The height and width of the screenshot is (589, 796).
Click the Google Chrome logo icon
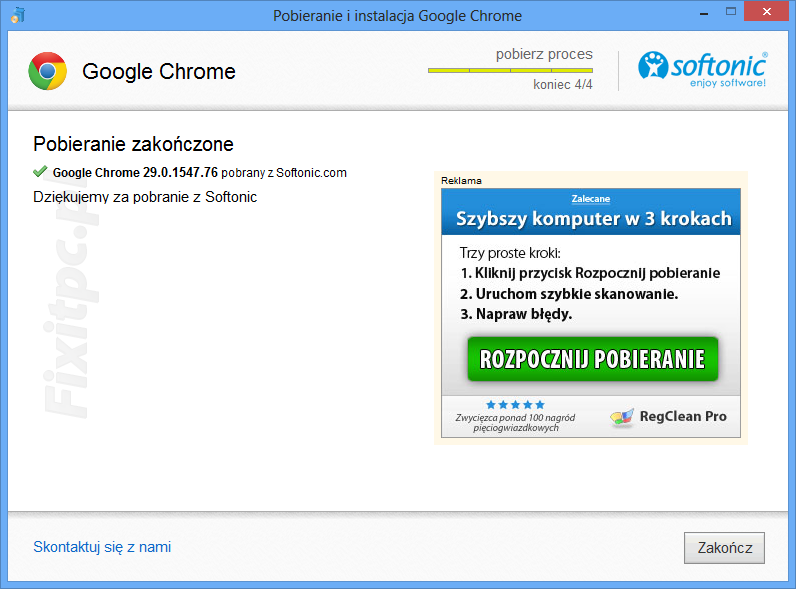click(x=47, y=71)
